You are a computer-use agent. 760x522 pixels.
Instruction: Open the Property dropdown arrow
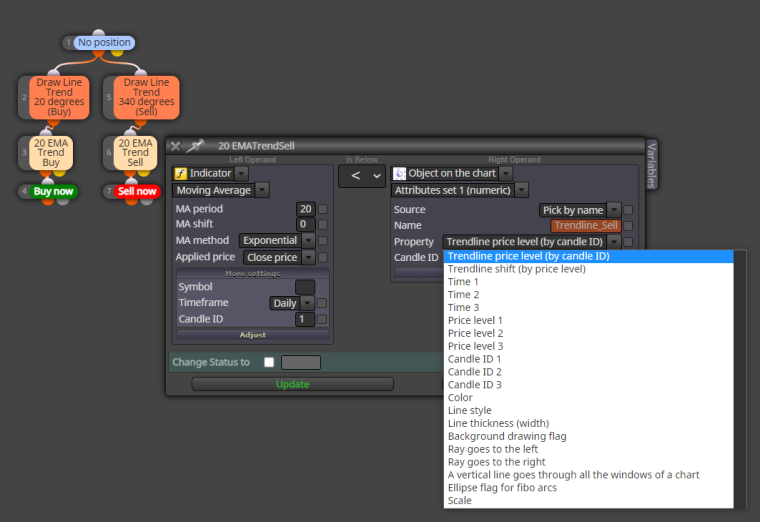[x=614, y=241]
